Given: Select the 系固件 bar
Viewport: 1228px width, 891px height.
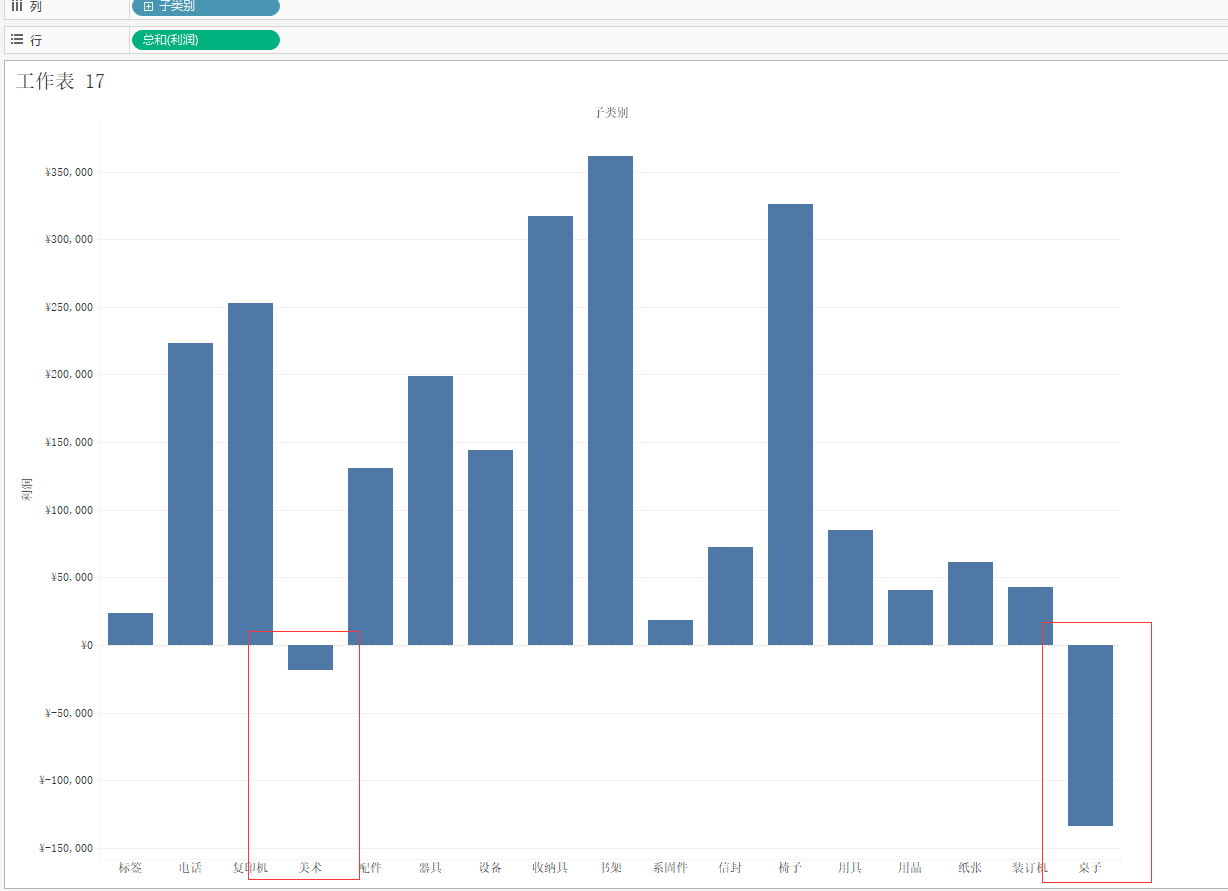Looking at the screenshot, I should pyautogui.click(x=670, y=632).
